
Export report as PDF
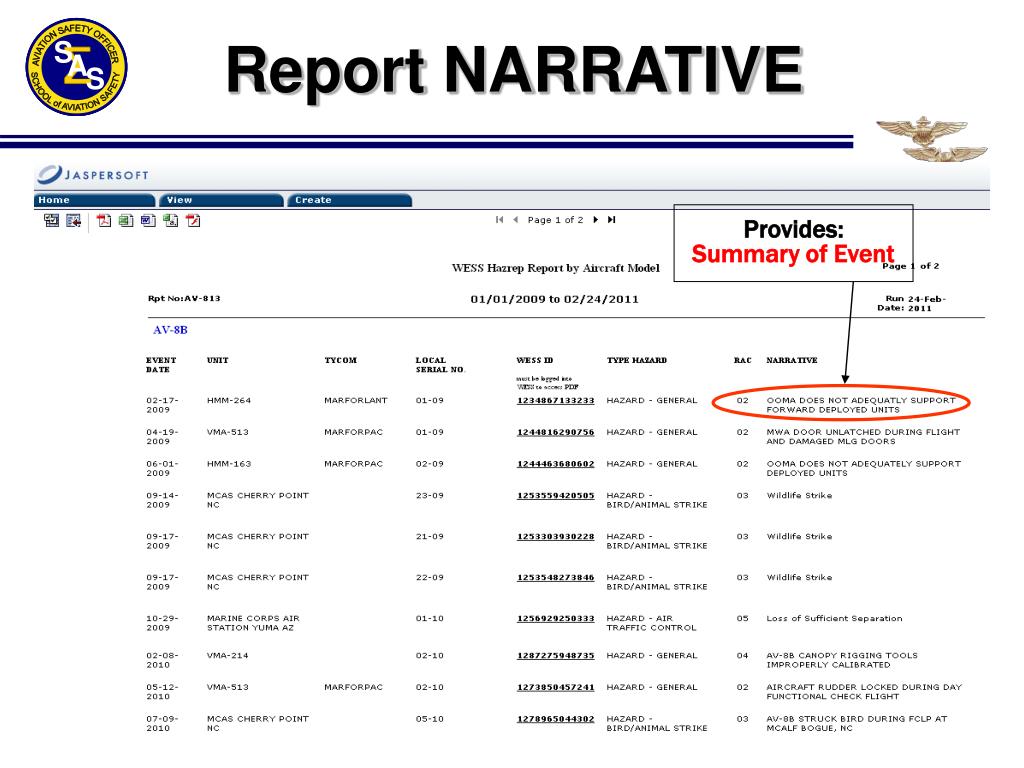pyautogui.click(x=104, y=221)
